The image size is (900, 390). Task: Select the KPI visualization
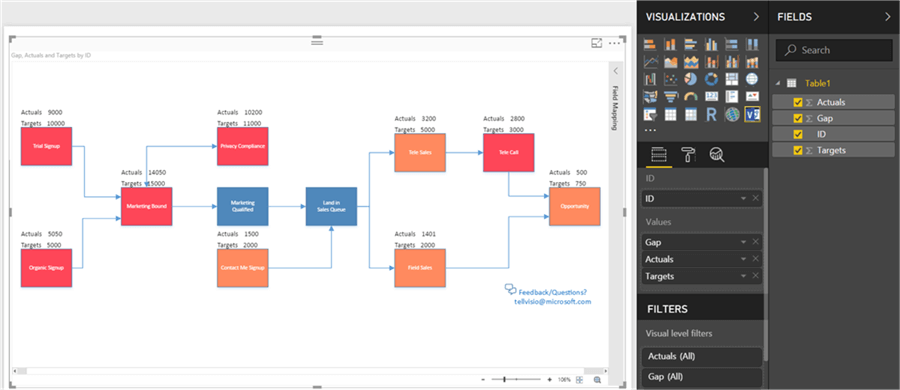point(752,96)
